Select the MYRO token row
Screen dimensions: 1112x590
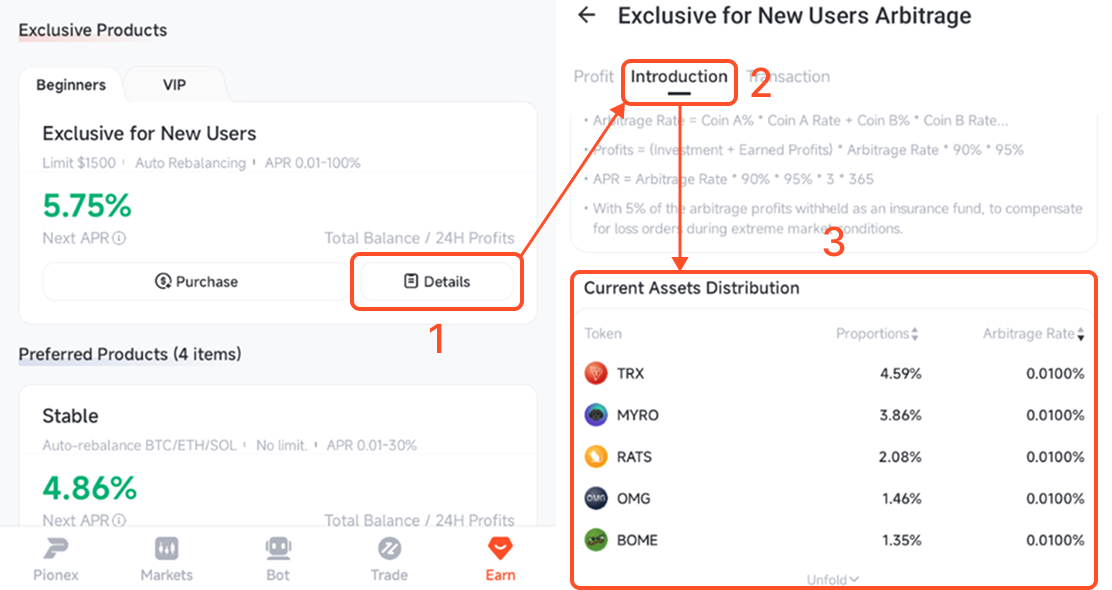834,415
